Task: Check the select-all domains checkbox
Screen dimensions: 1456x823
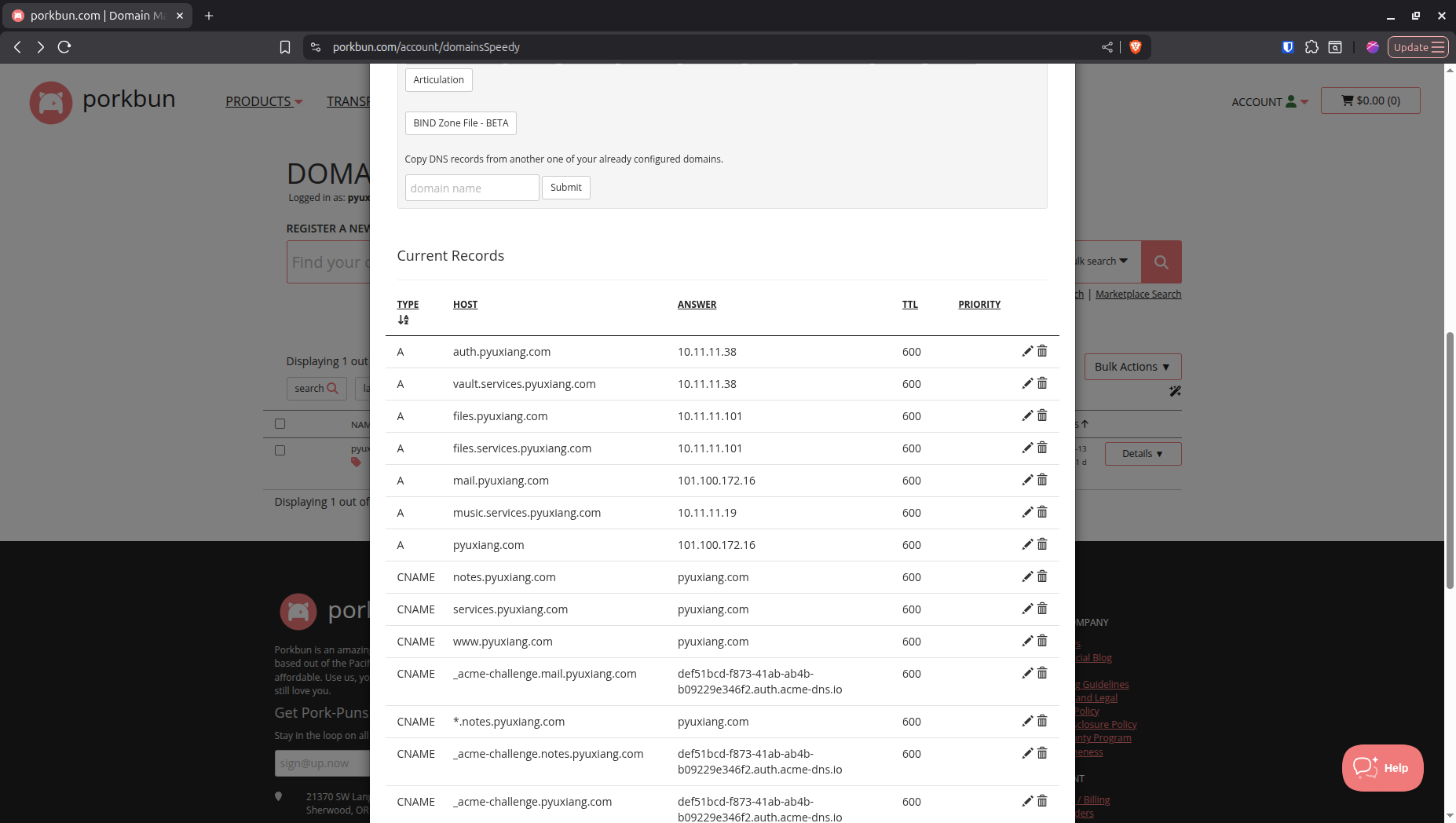Action: [280, 424]
